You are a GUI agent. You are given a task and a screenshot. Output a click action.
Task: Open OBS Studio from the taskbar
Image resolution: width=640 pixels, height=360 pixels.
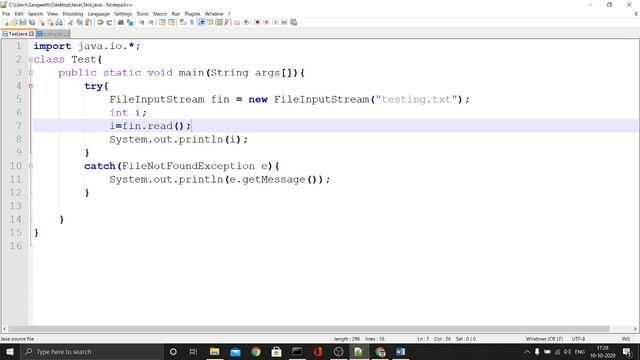[338, 352]
